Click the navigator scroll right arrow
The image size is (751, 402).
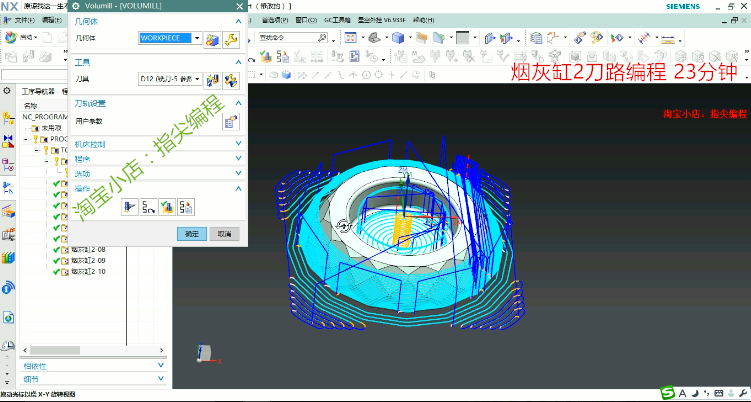coord(162,350)
